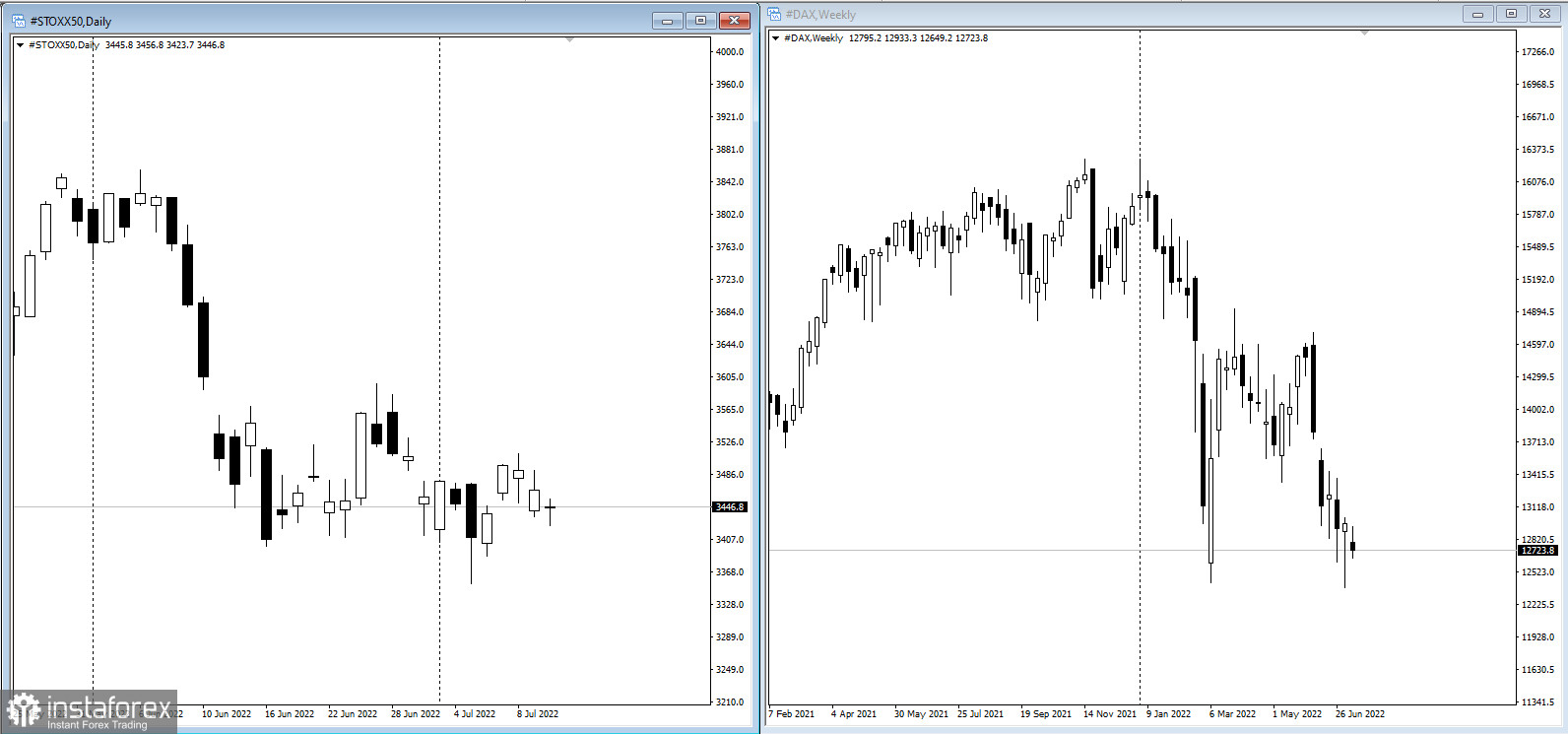
Task: Click the 3605.0 price level on STOXX50 axis
Action: 730,377
